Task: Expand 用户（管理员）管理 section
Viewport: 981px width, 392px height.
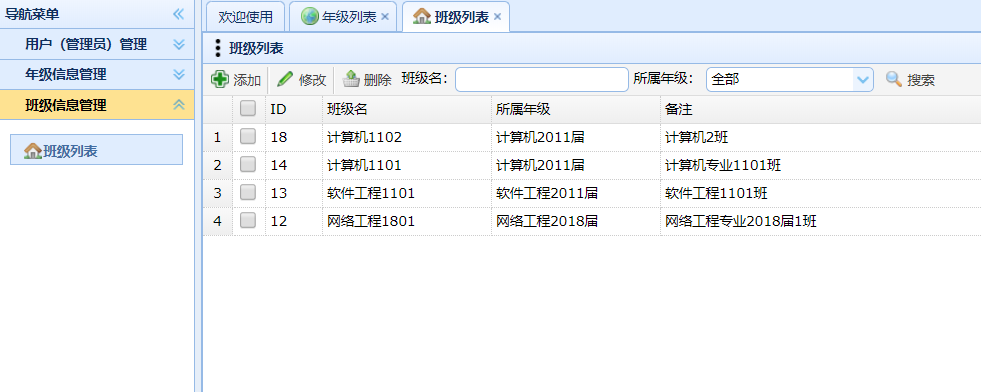Action: [x=179, y=44]
